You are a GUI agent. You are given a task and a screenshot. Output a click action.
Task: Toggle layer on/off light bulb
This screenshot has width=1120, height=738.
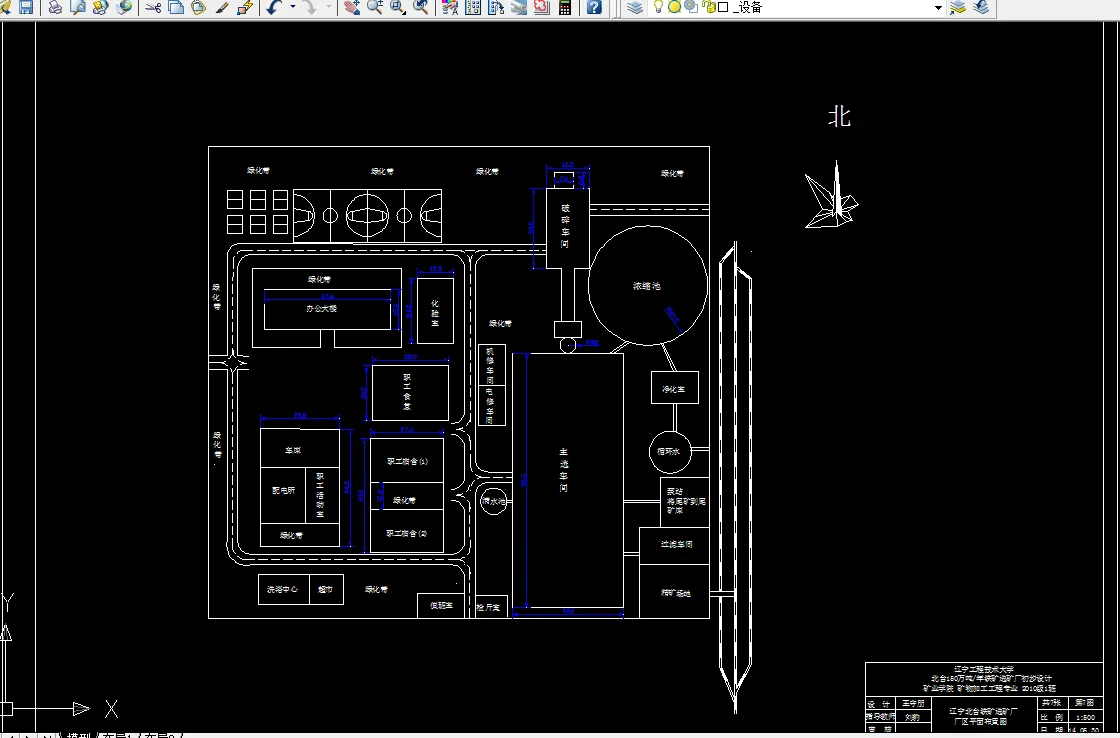point(659,7)
